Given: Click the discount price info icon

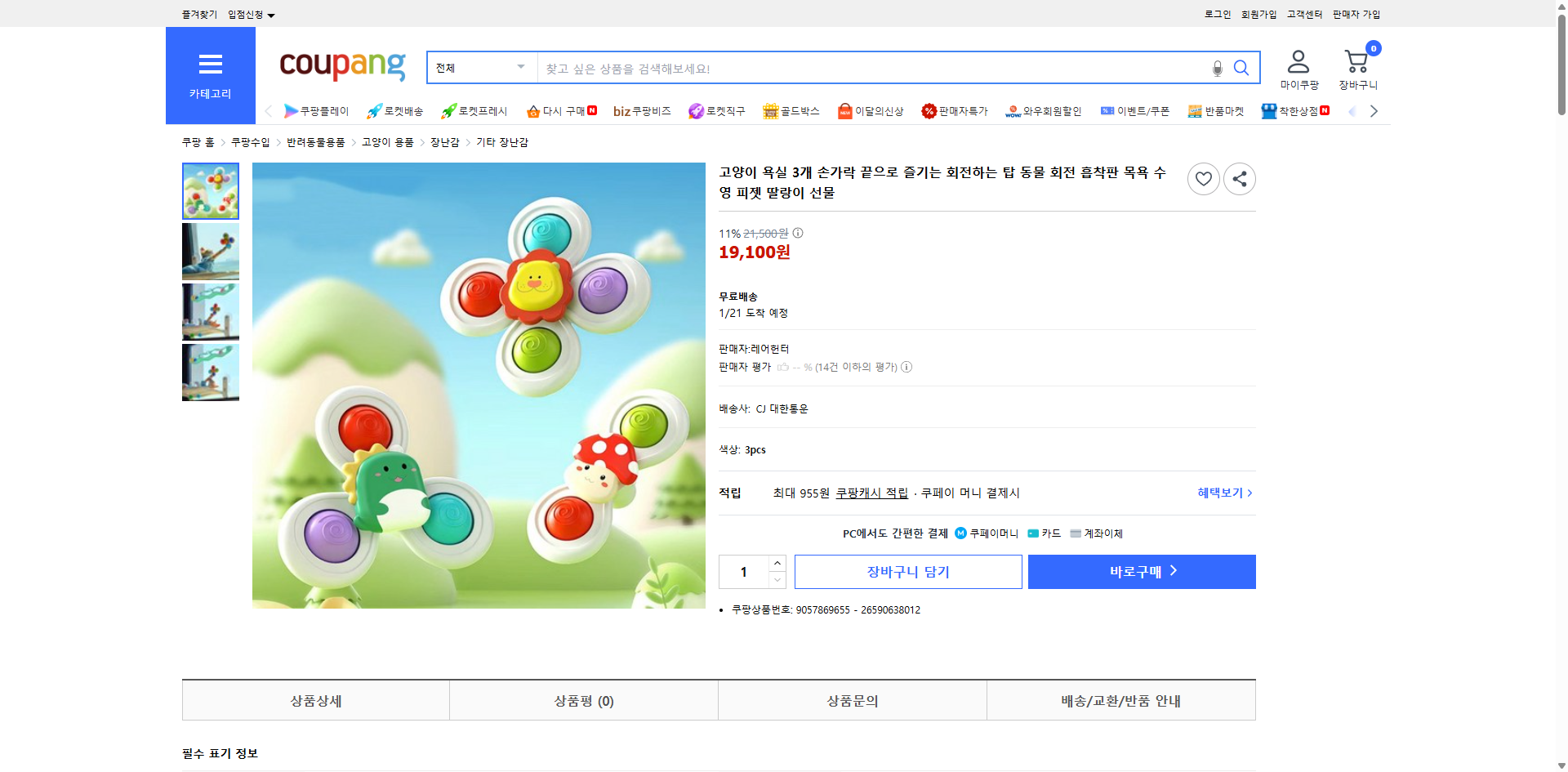Looking at the screenshot, I should [797, 233].
